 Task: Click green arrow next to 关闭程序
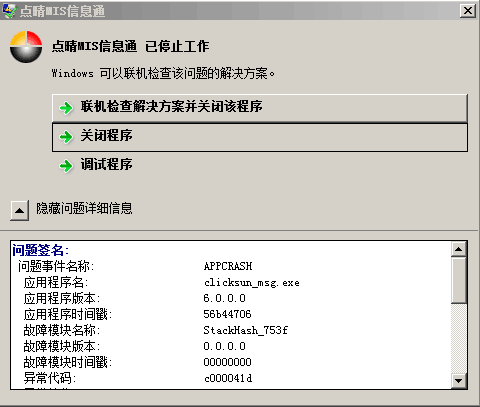[66, 137]
